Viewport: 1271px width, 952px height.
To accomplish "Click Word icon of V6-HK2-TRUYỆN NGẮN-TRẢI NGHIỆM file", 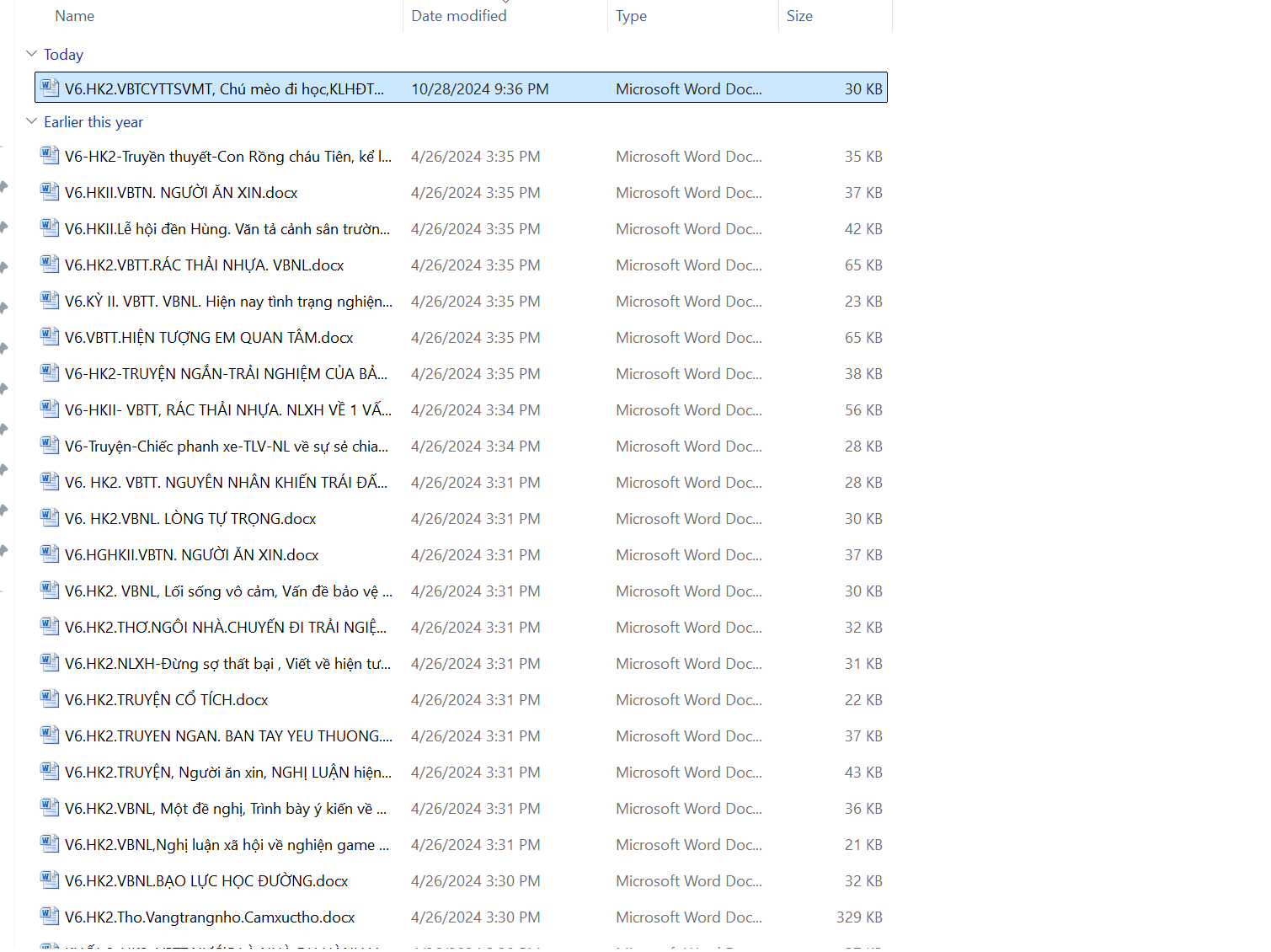I will (50, 372).
